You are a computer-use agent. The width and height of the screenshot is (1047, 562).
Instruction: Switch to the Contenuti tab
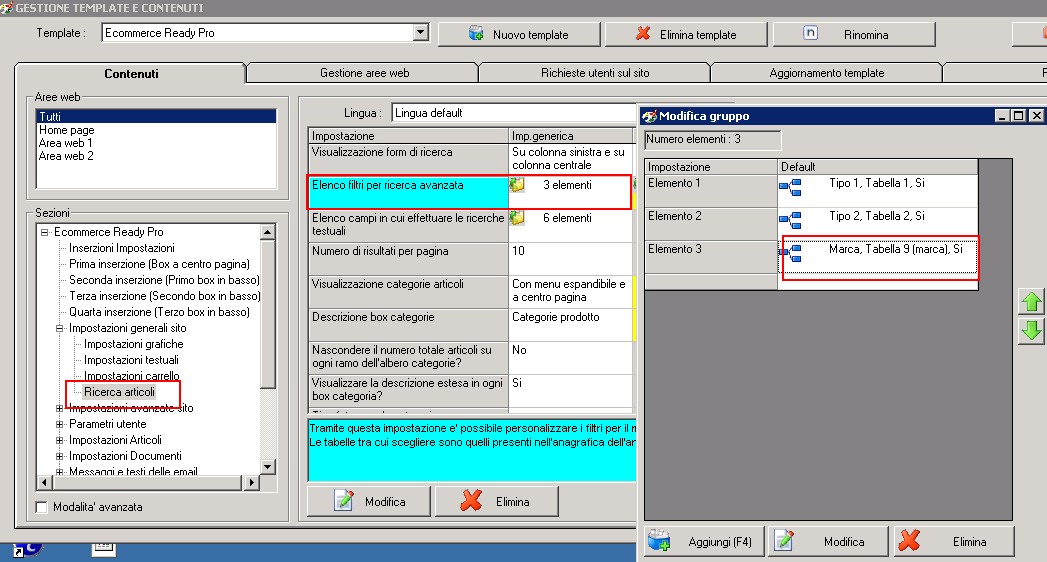[131, 73]
